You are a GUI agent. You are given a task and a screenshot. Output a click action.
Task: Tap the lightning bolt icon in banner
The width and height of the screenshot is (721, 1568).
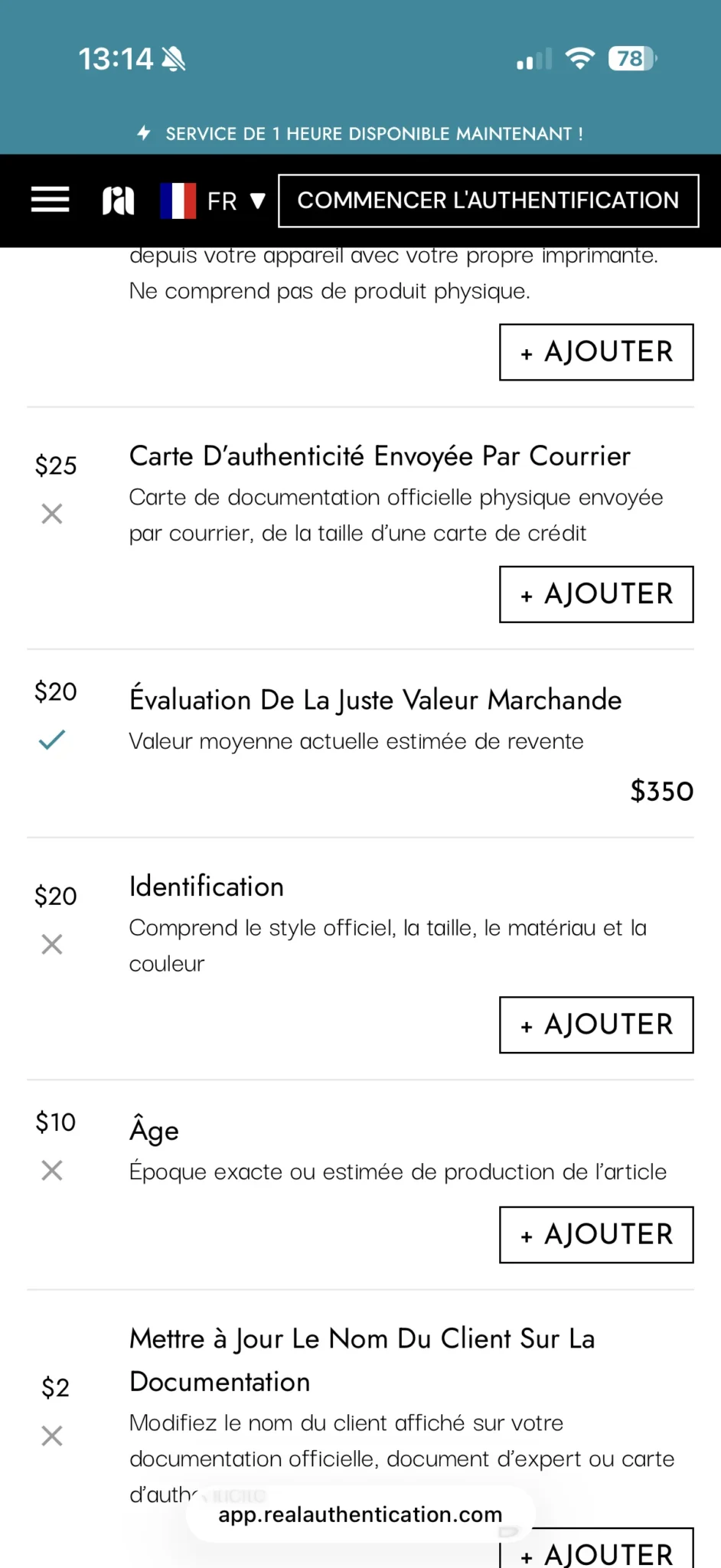click(144, 133)
